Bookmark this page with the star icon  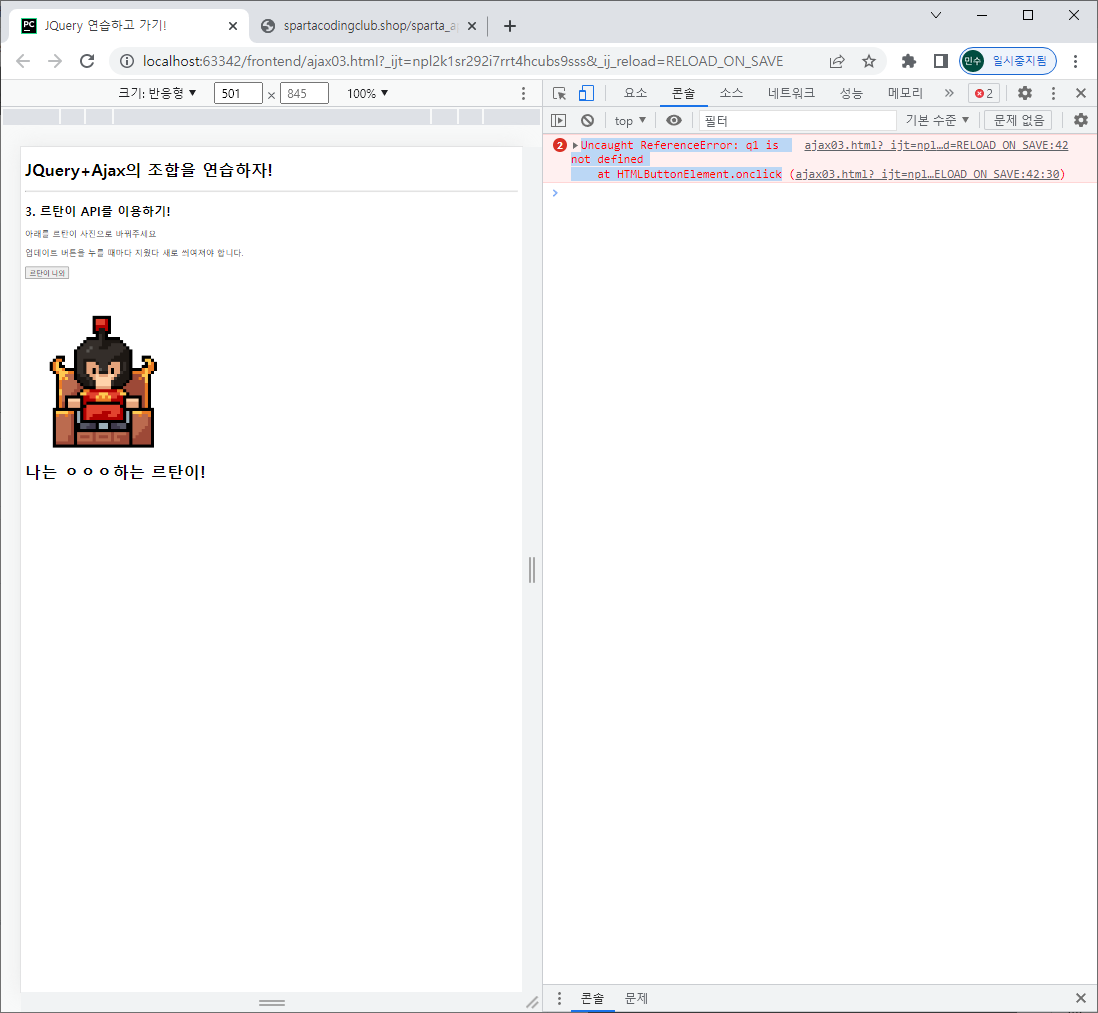(869, 62)
